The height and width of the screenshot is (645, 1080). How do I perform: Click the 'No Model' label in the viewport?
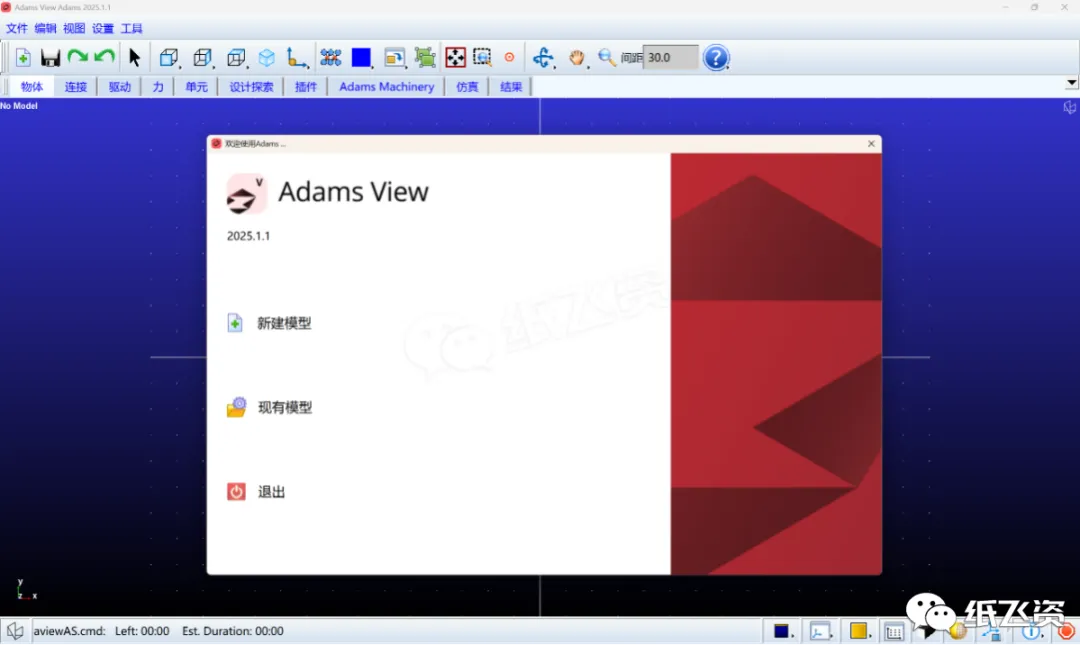click(19, 106)
